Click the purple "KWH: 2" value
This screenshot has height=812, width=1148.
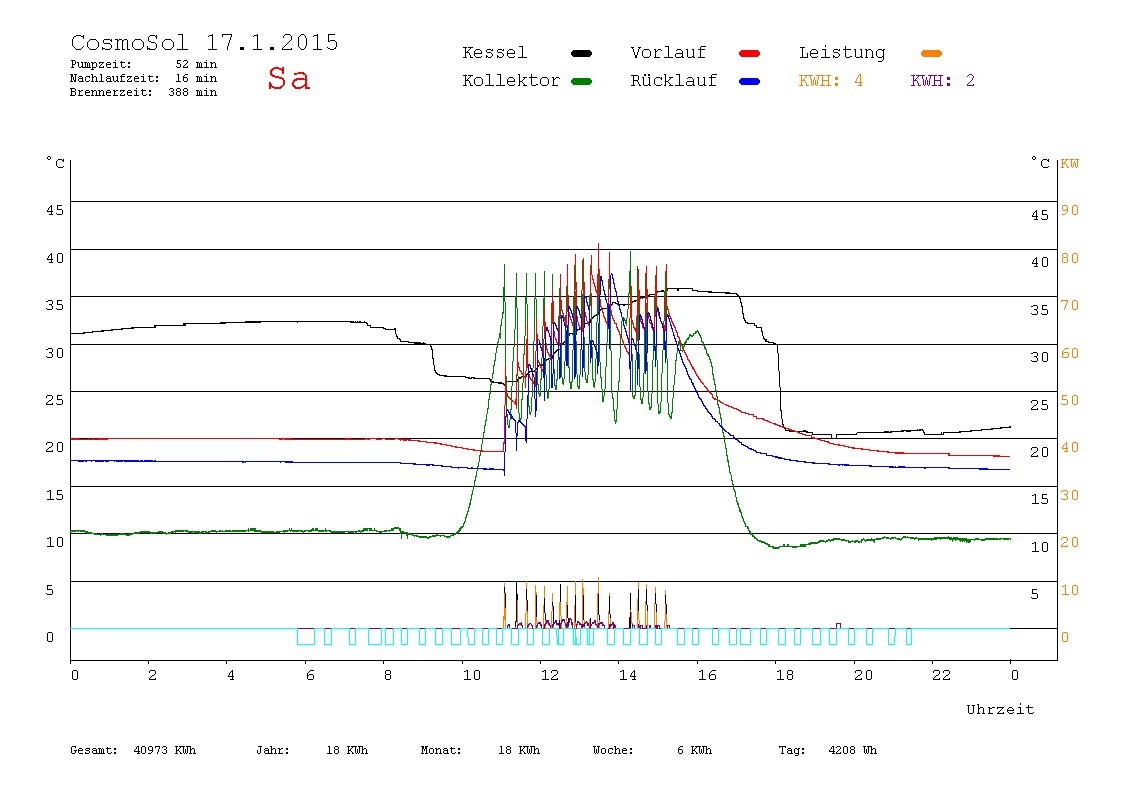click(x=942, y=81)
